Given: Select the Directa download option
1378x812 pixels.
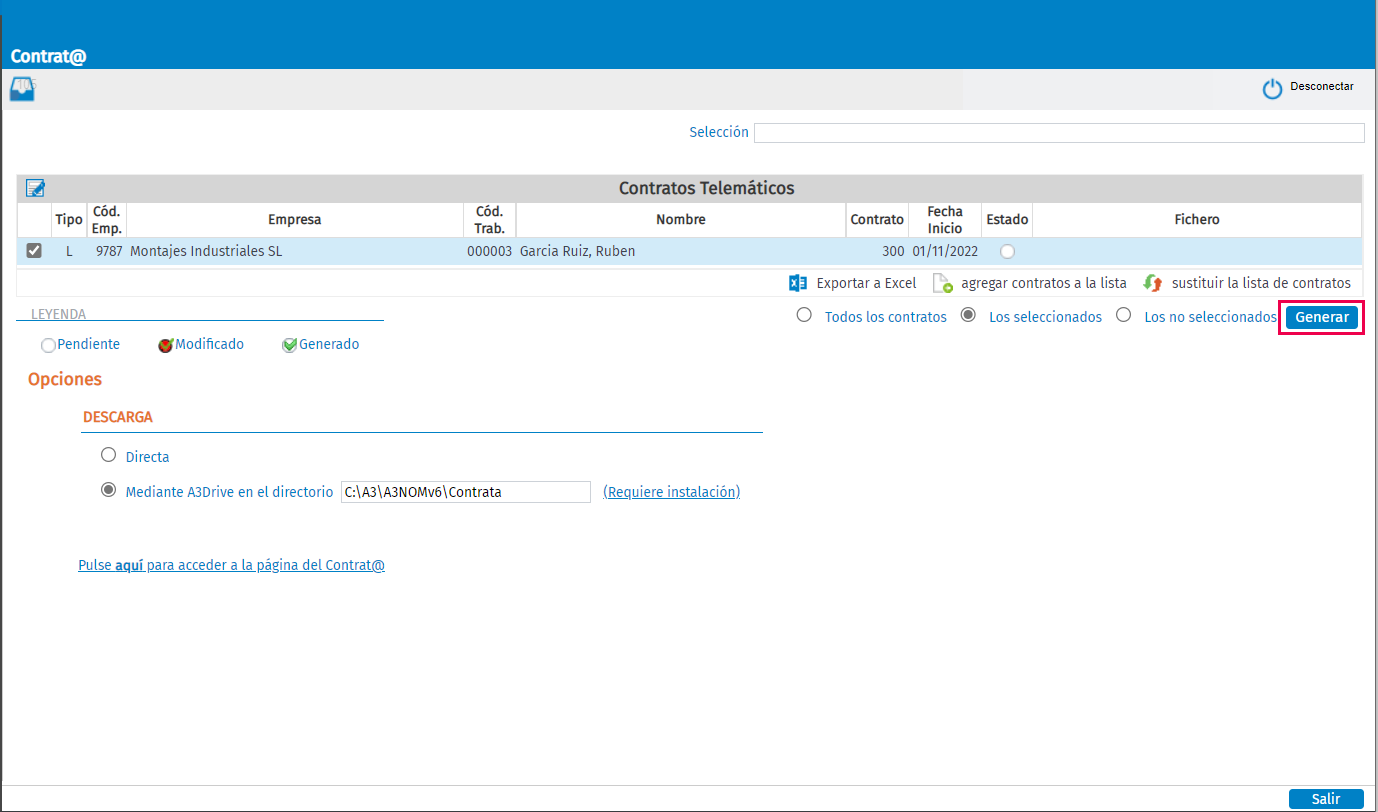Looking at the screenshot, I should (x=109, y=455).
